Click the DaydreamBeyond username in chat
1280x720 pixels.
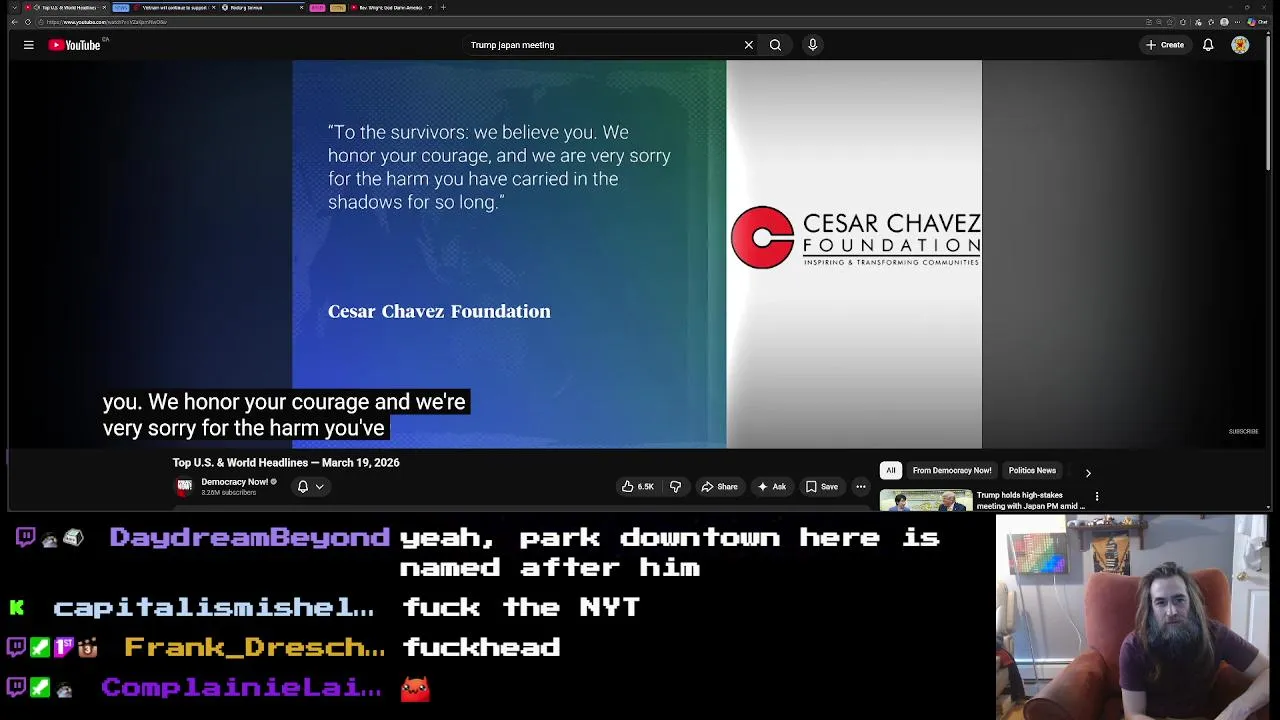click(249, 537)
